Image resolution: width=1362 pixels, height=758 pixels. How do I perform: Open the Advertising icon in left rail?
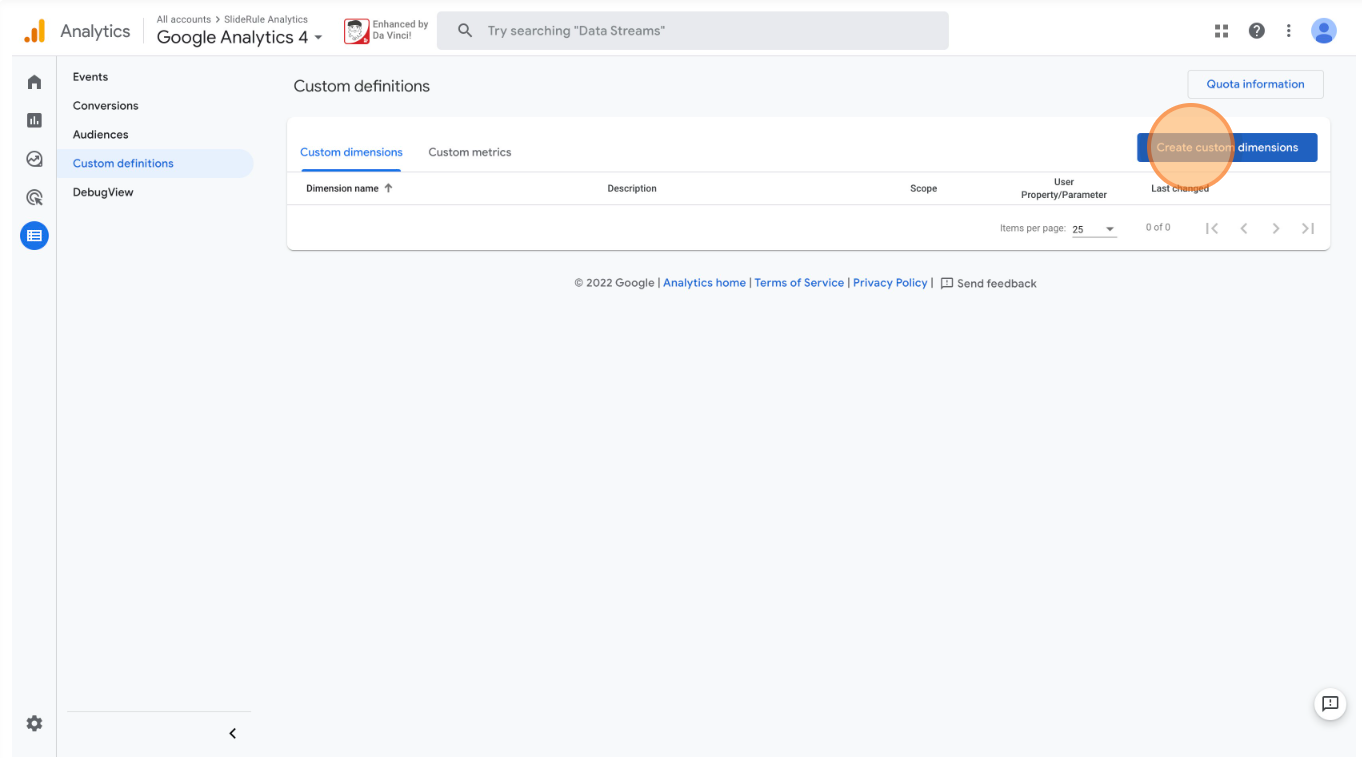[x=34, y=198]
